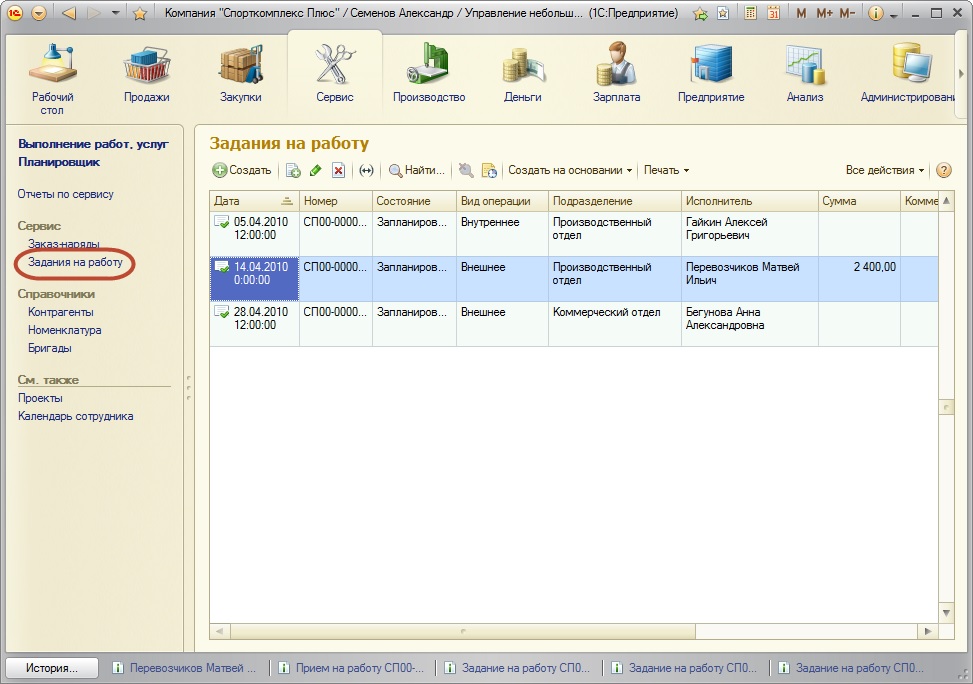The width and height of the screenshot is (973, 684).
Task: Open the calendar icon in title bar
Action: pyautogui.click(x=773, y=14)
